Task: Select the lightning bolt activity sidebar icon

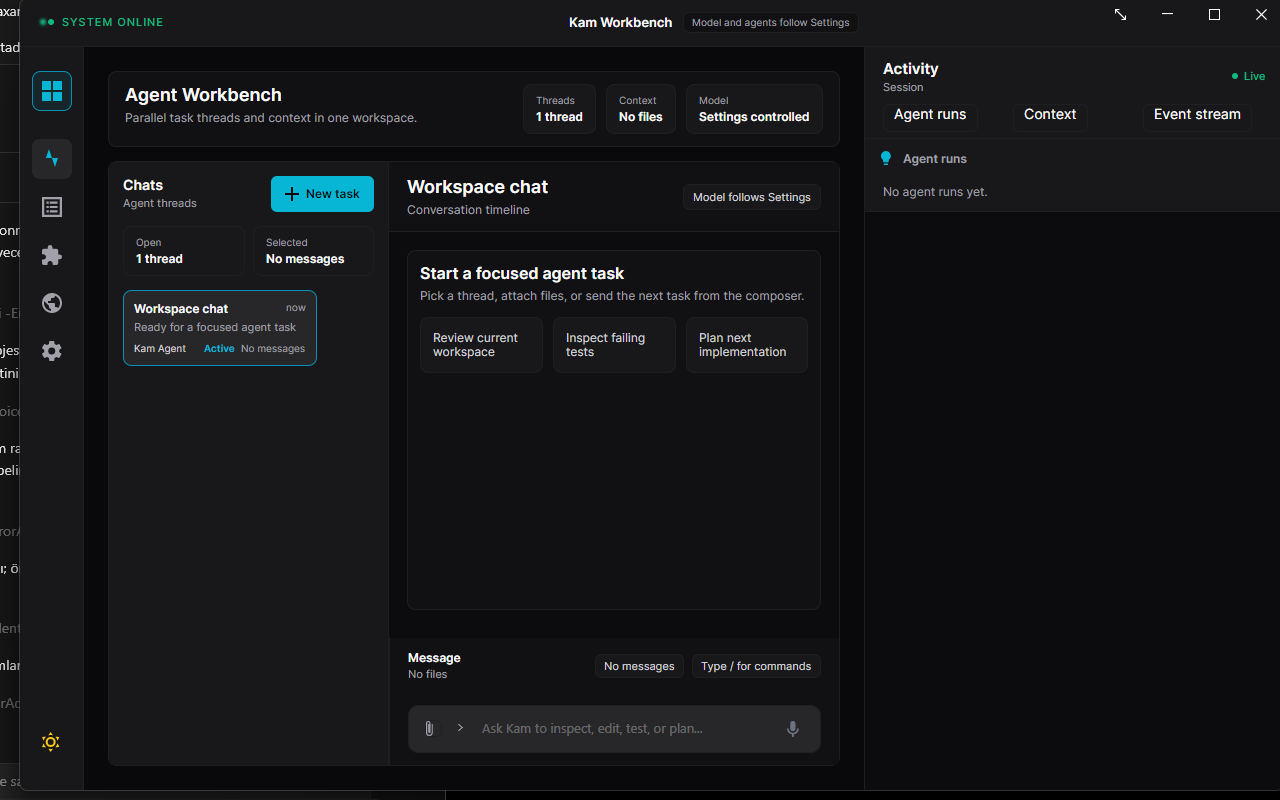Action: [52, 159]
